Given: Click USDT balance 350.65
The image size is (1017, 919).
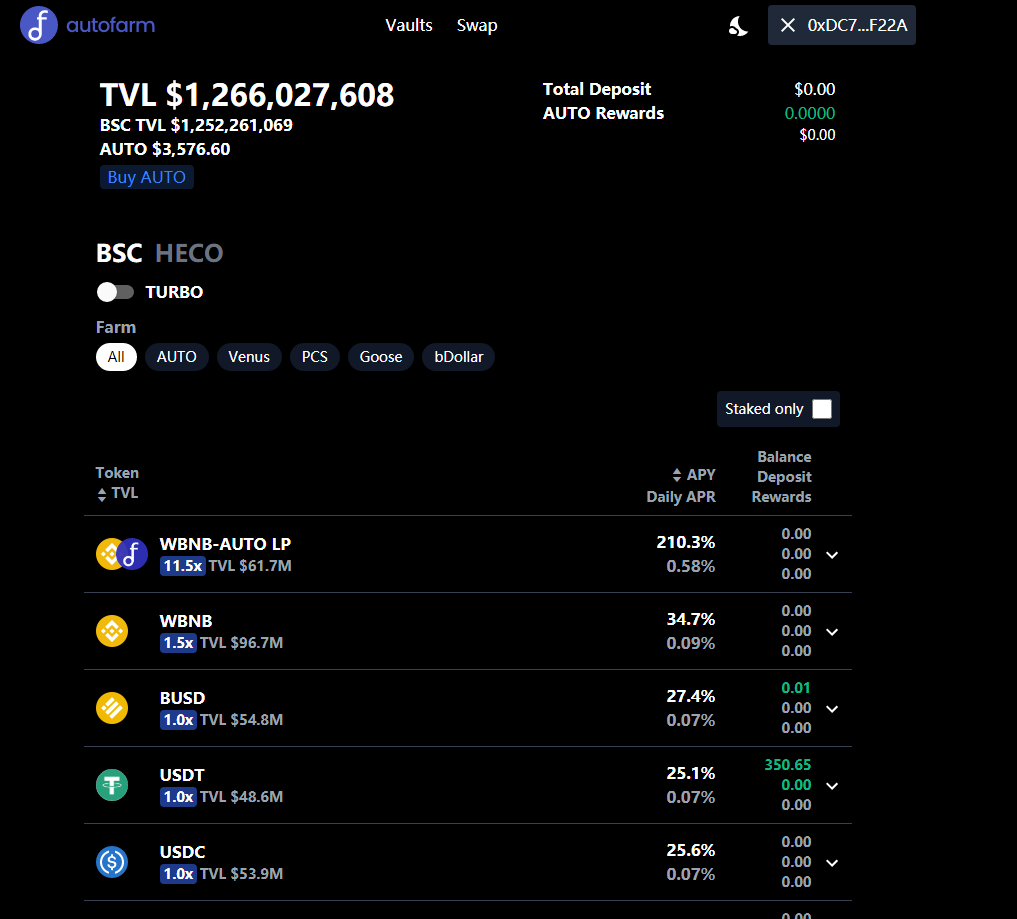Looking at the screenshot, I should point(787,765).
